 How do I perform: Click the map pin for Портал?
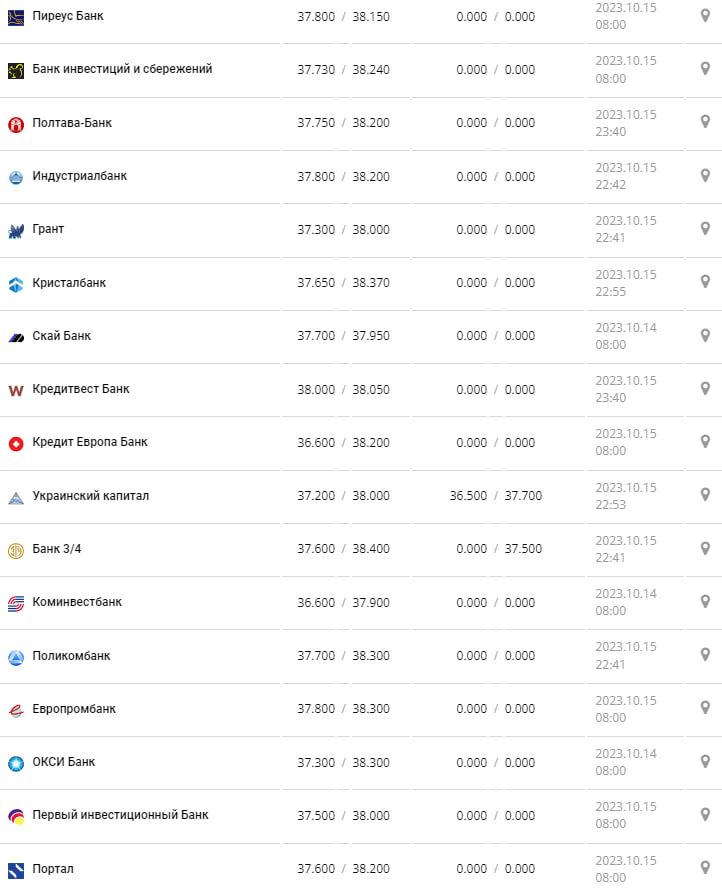pyautogui.click(x=705, y=869)
